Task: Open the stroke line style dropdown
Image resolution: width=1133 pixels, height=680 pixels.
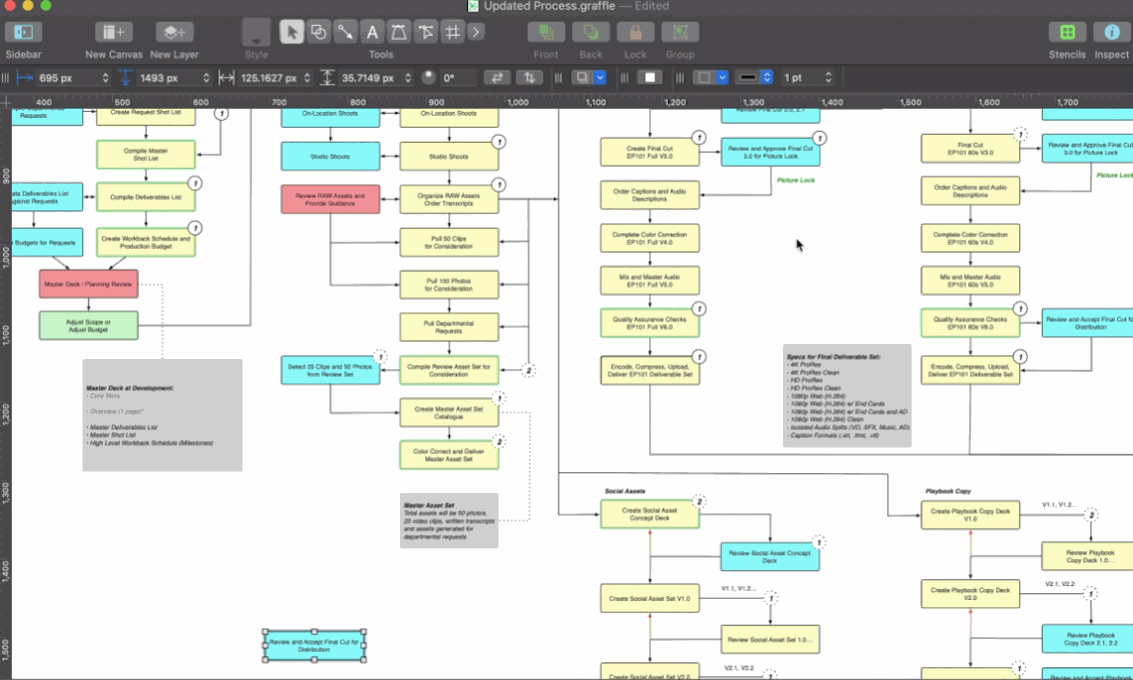Action: [x=766, y=77]
